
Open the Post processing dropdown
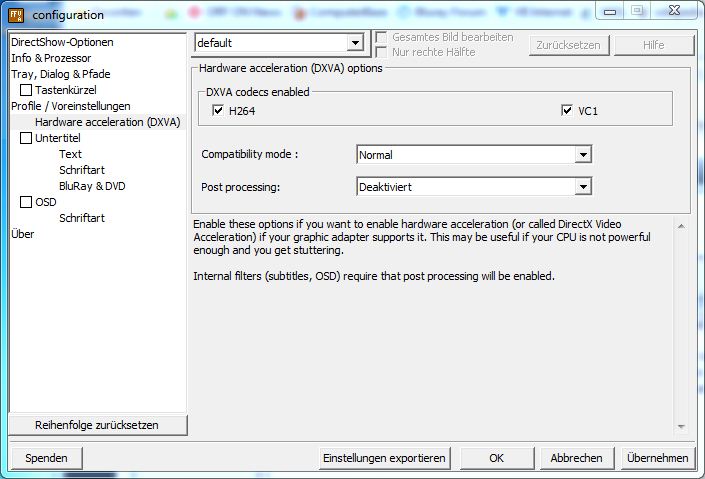[583, 187]
